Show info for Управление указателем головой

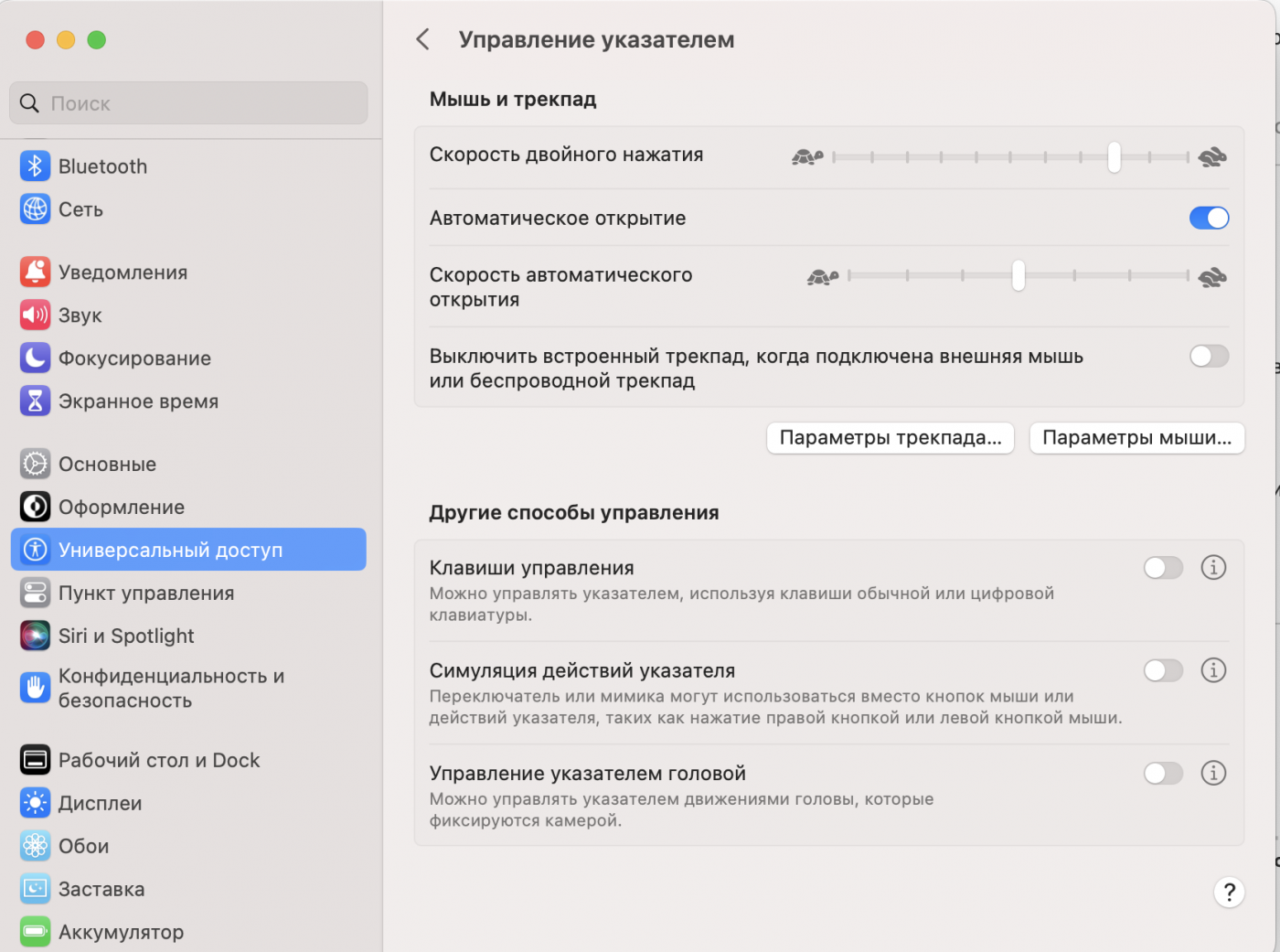[x=1213, y=774]
